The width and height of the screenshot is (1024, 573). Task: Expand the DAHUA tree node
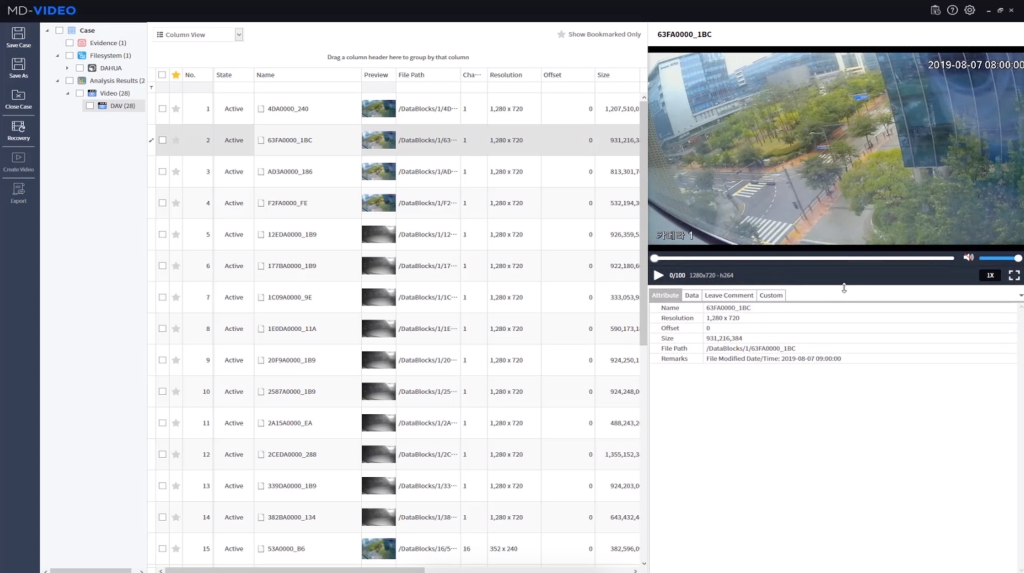(x=67, y=68)
